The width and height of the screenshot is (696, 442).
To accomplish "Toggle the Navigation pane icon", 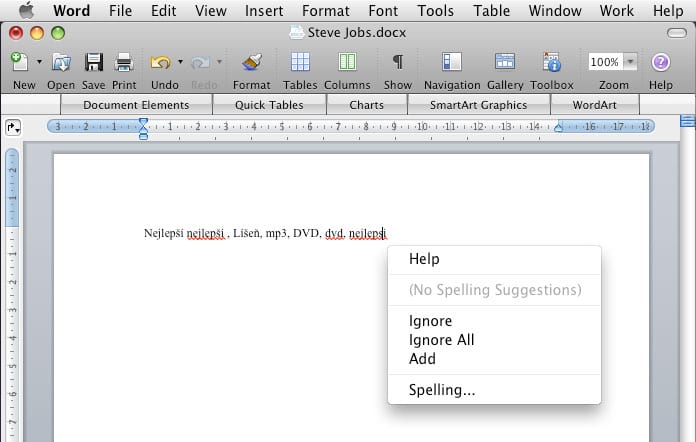I will 452,62.
